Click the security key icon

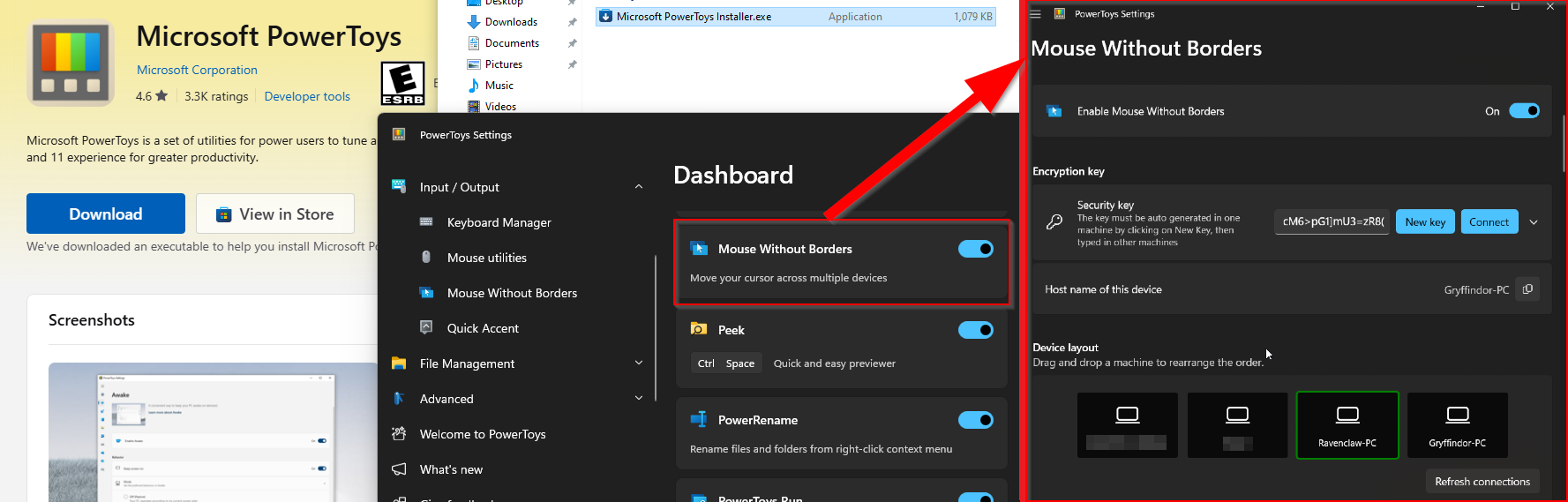[1054, 222]
